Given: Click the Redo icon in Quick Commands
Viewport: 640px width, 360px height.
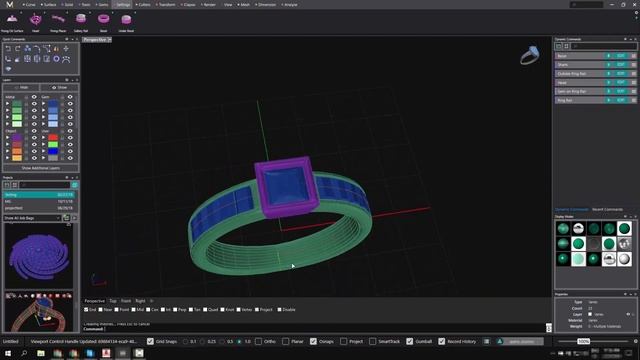Looking at the screenshot, I should coord(18,49).
